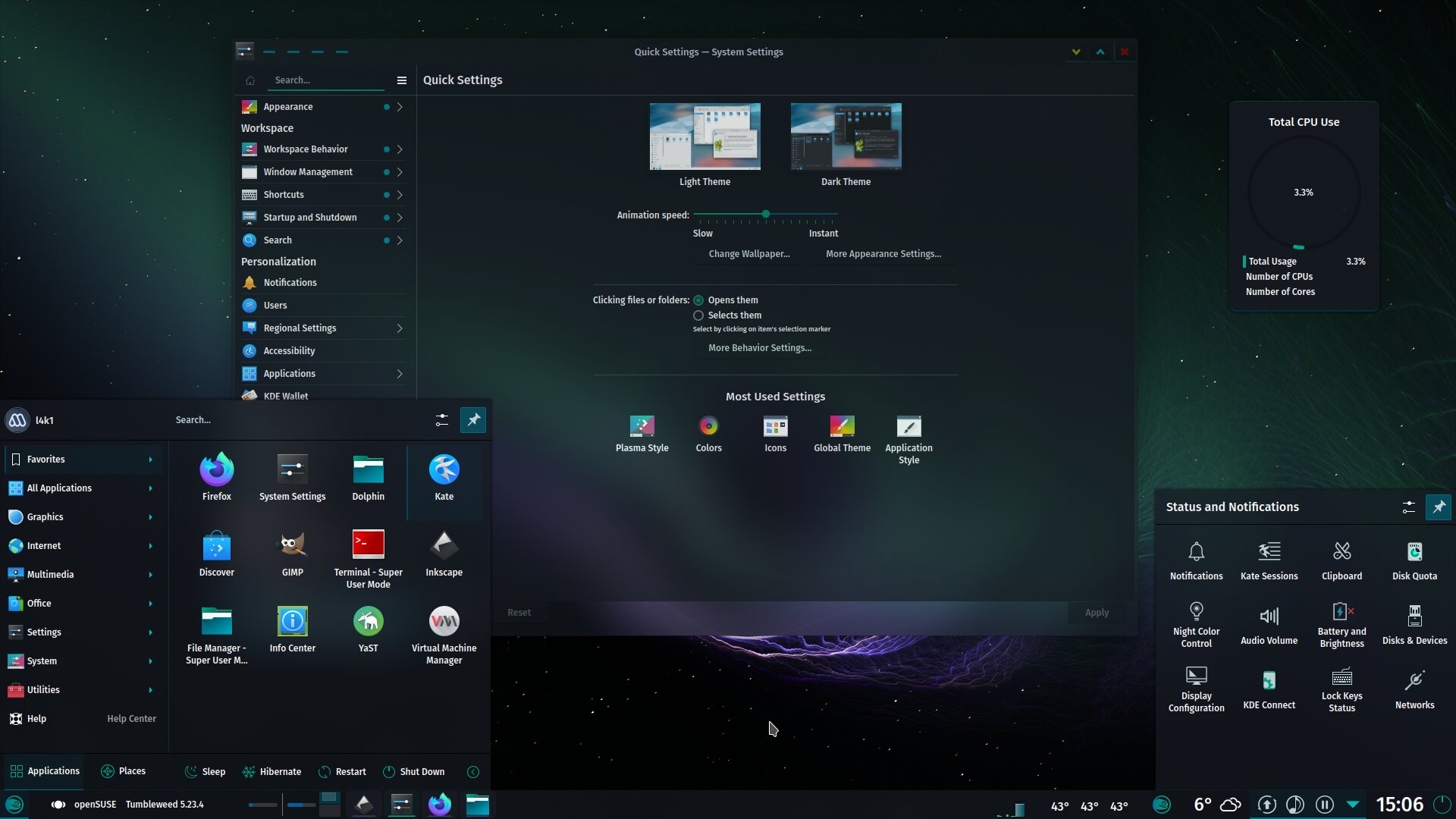This screenshot has height=819, width=1456.
Task: Open Global Theme setting
Action: click(x=843, y=434)
